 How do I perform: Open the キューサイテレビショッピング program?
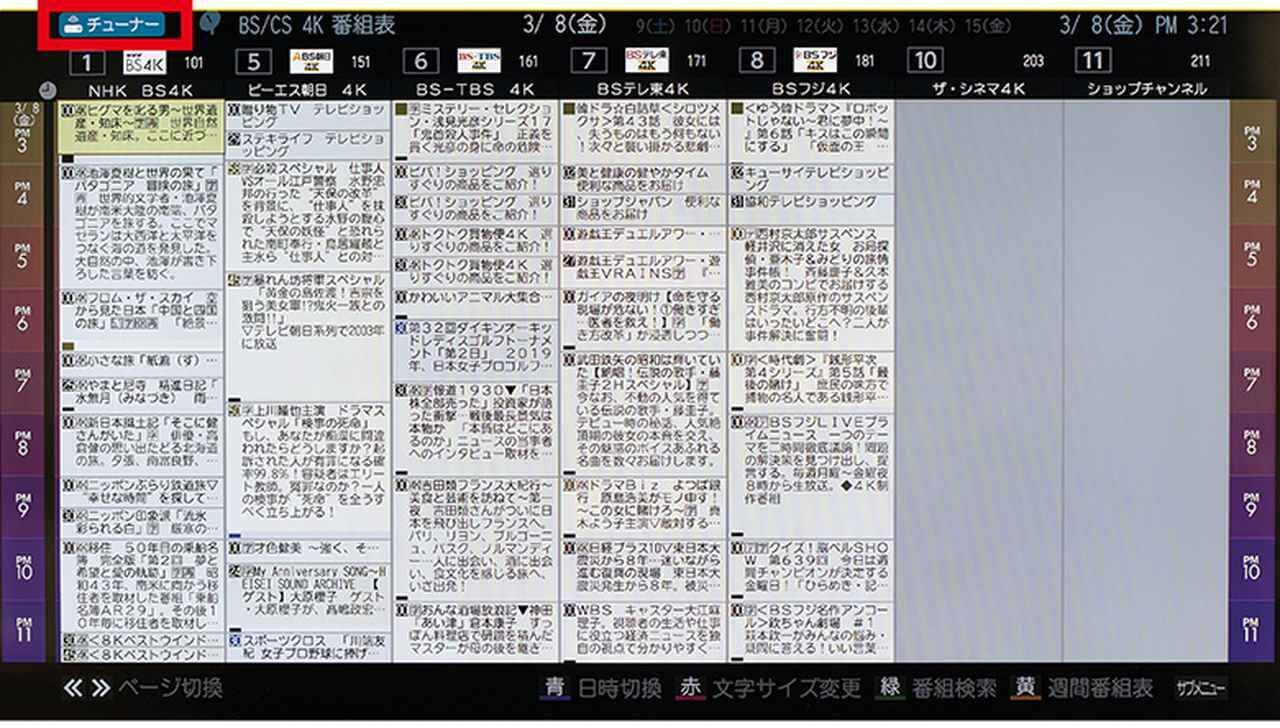coord(811,178)
